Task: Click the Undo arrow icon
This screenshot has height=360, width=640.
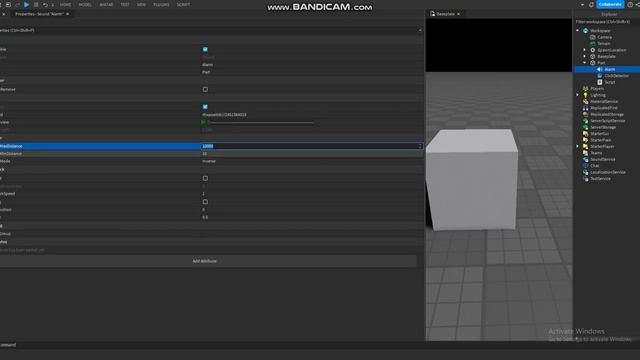Action: pyautogui.click(x=45, y=4)
